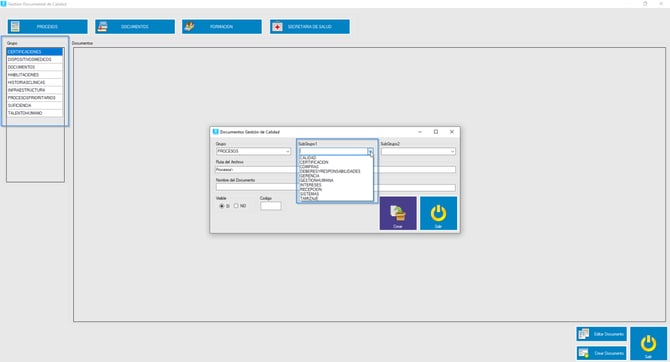Open the DOCUMENTOS top toolbar button

pyautogui.click(x=135, y=26)
